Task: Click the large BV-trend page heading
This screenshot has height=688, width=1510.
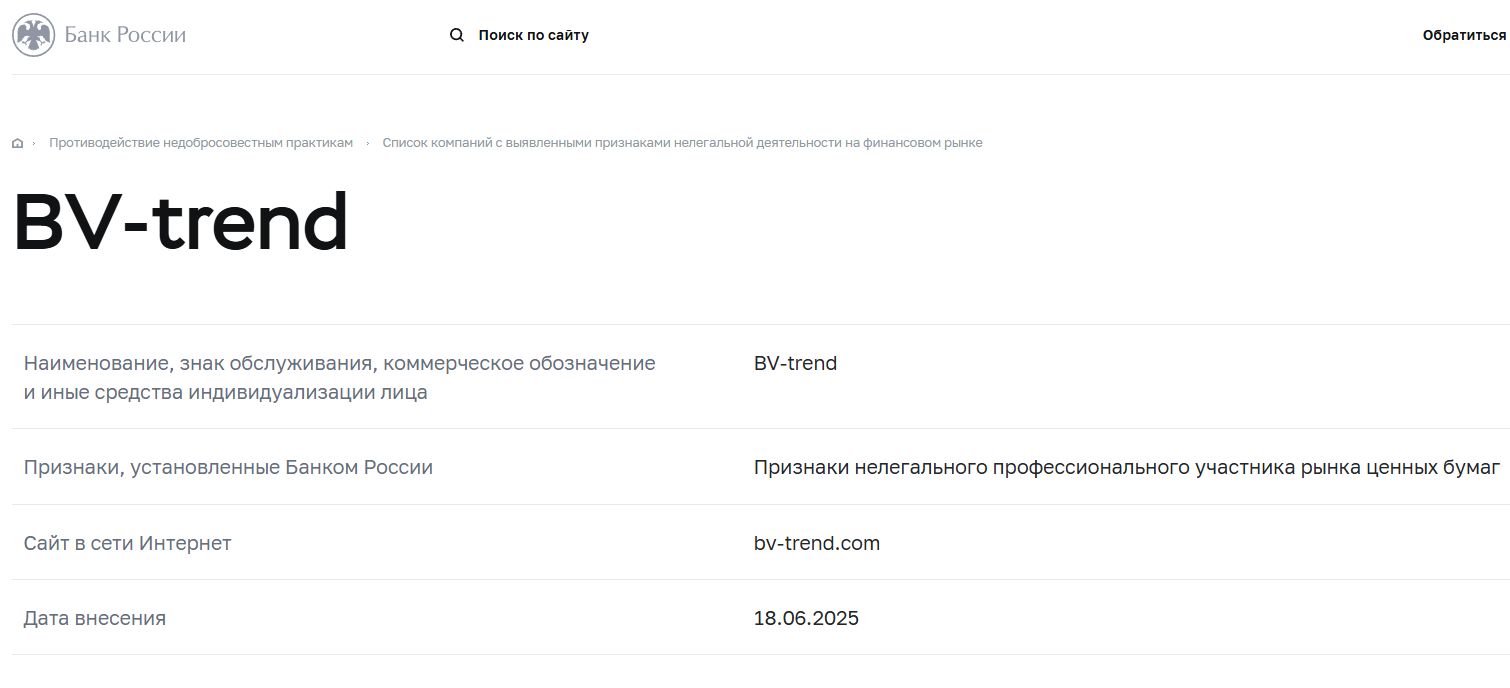Action: (x=181, y=223)
